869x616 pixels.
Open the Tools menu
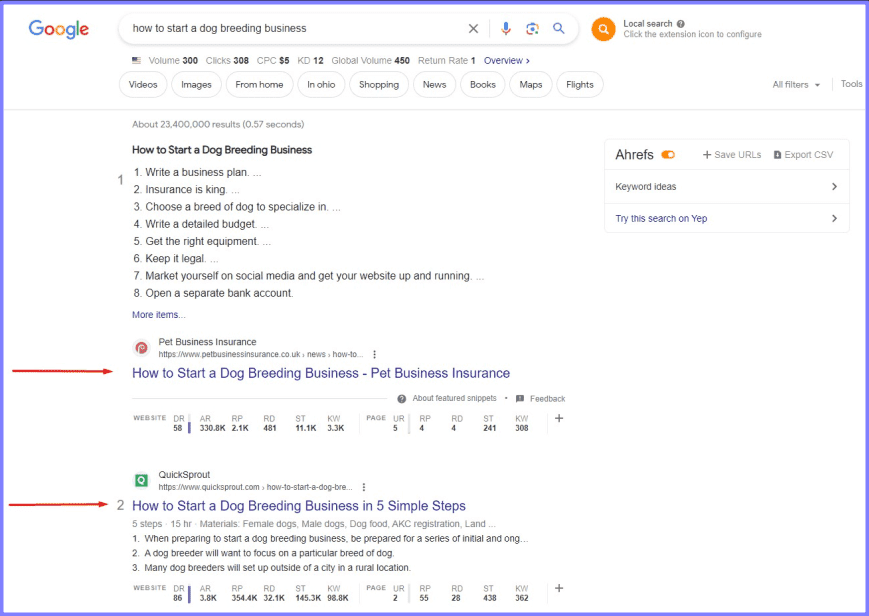tap(851, 84)
